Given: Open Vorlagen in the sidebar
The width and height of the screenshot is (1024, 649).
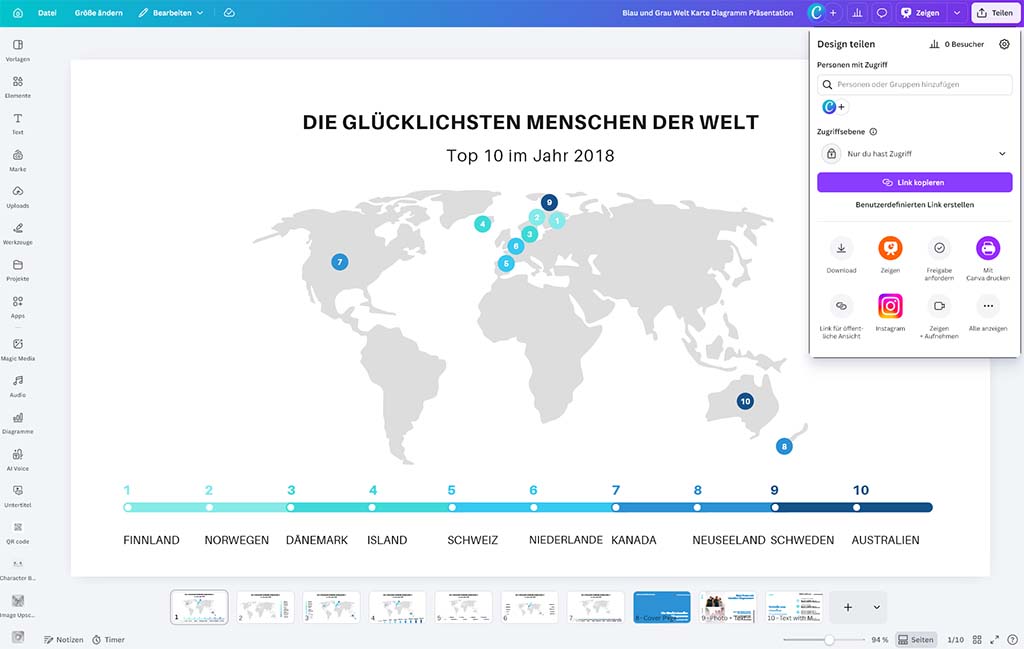Looking at the screenshot, I should 18,50.
